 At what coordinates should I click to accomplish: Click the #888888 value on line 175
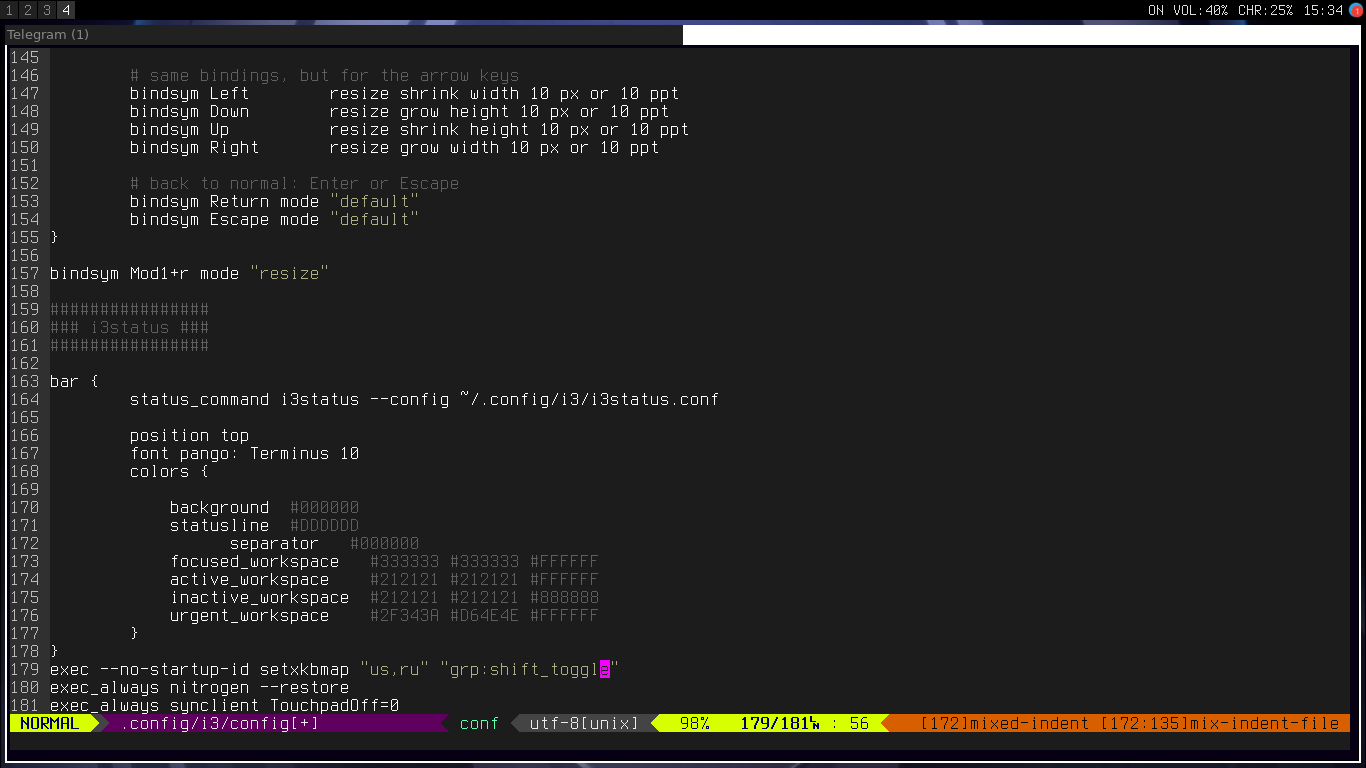564,597
